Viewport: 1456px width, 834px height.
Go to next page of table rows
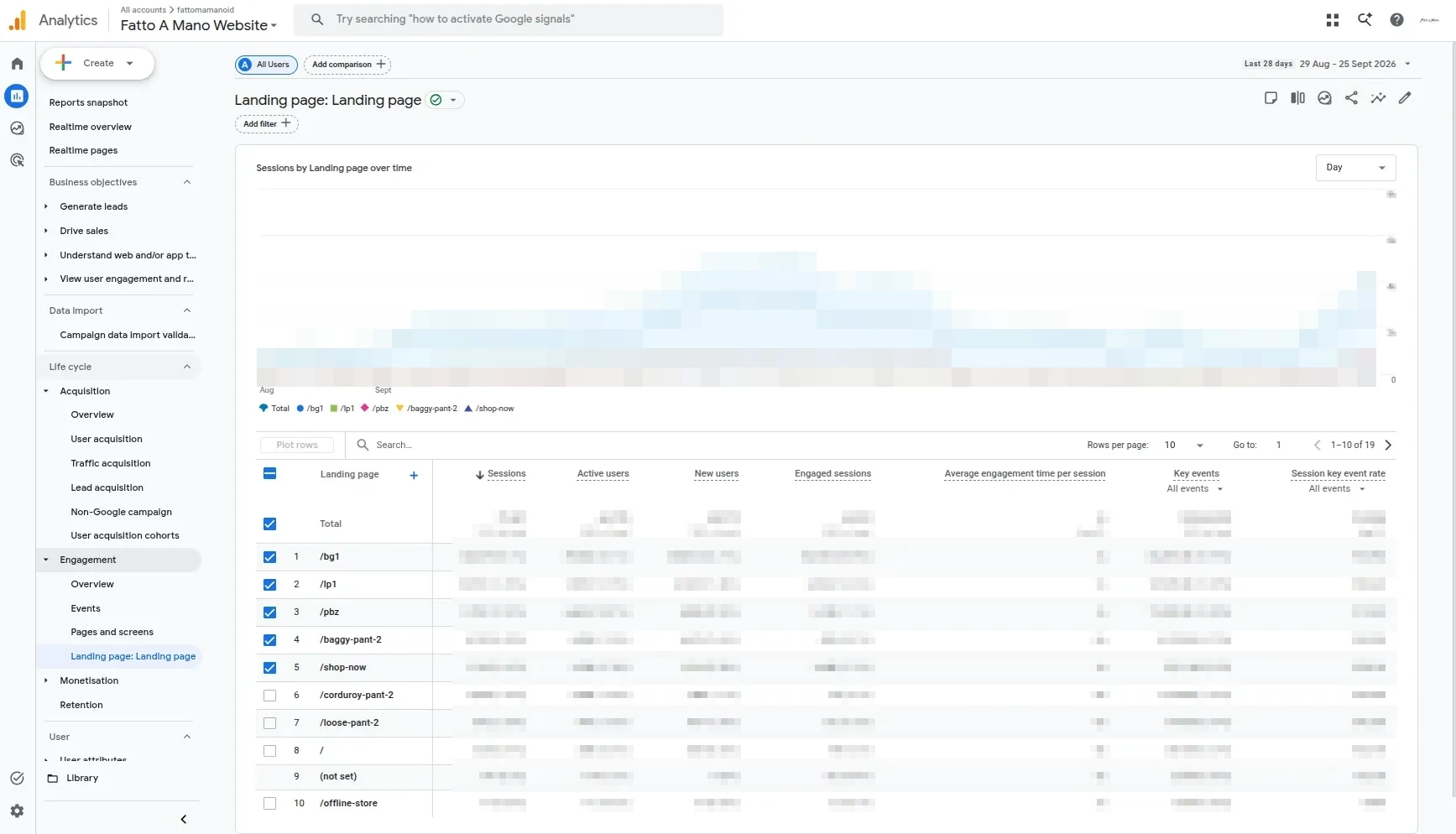[x=1388, y=446]
